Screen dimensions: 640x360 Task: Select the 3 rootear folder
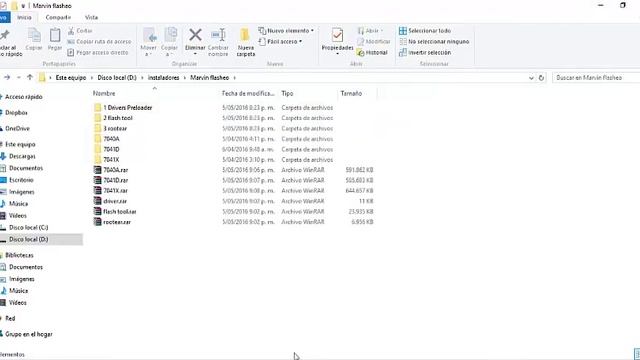tap(115, 129)
